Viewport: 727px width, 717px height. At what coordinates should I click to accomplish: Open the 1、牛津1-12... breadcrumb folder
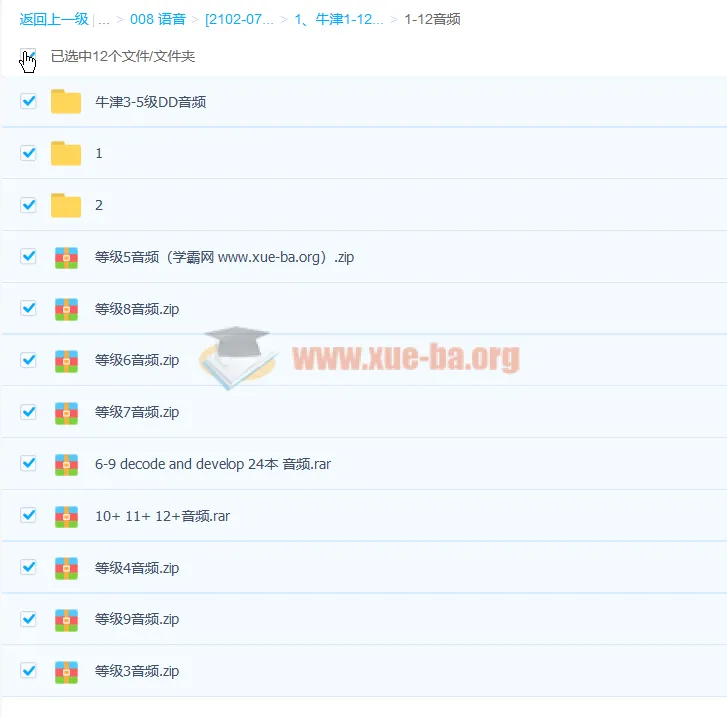tap(338, 19)
